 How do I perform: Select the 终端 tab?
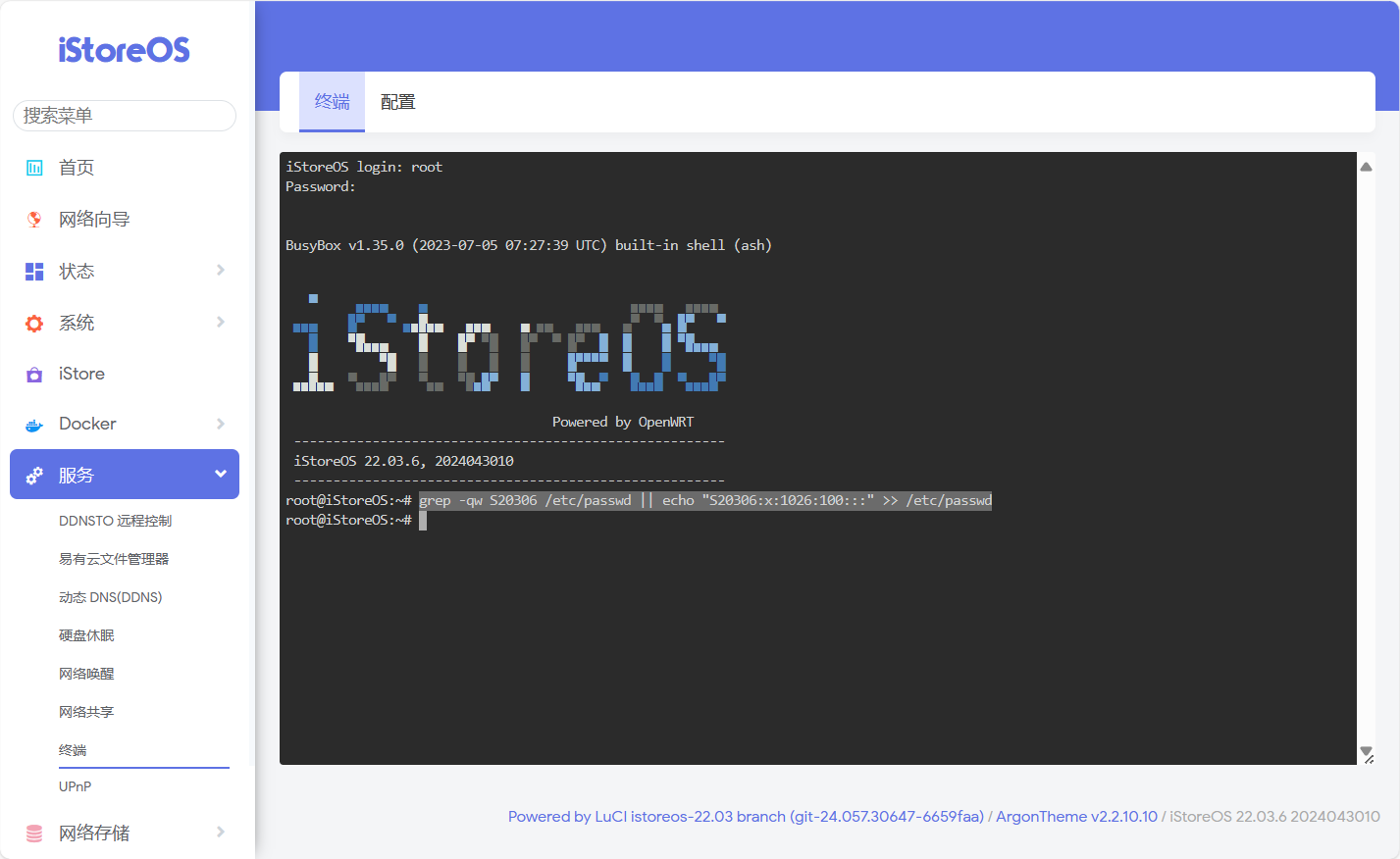[x=332, y=102]
